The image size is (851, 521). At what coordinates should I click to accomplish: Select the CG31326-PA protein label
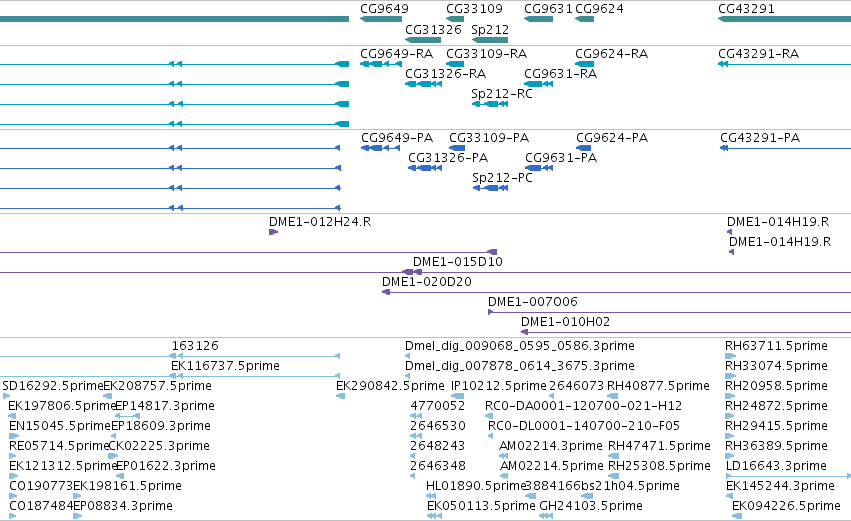[448, 158]
